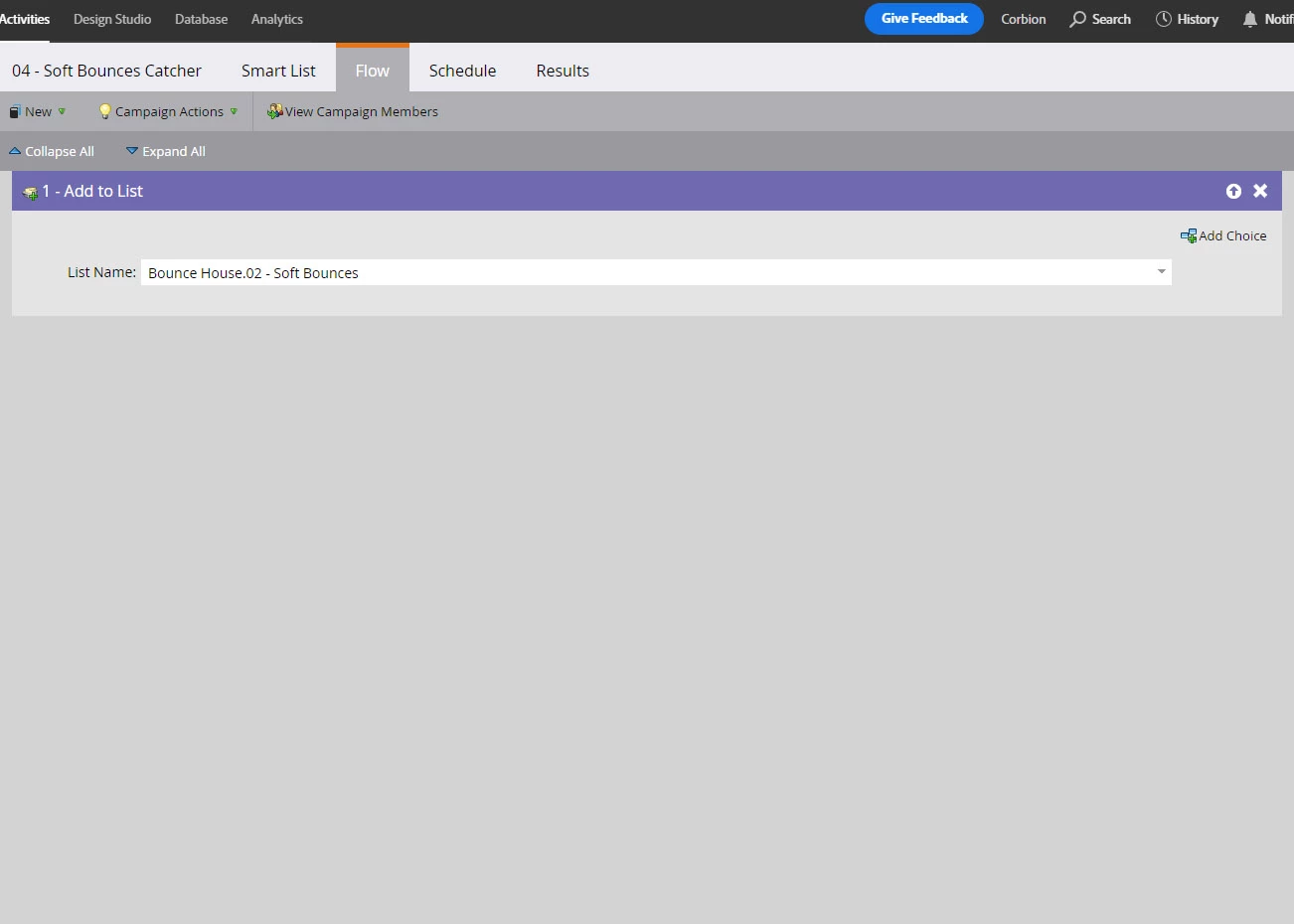Screen dimensions: 1294x924
Task: Open the New dropdown menu
Action: pos(38,111)
